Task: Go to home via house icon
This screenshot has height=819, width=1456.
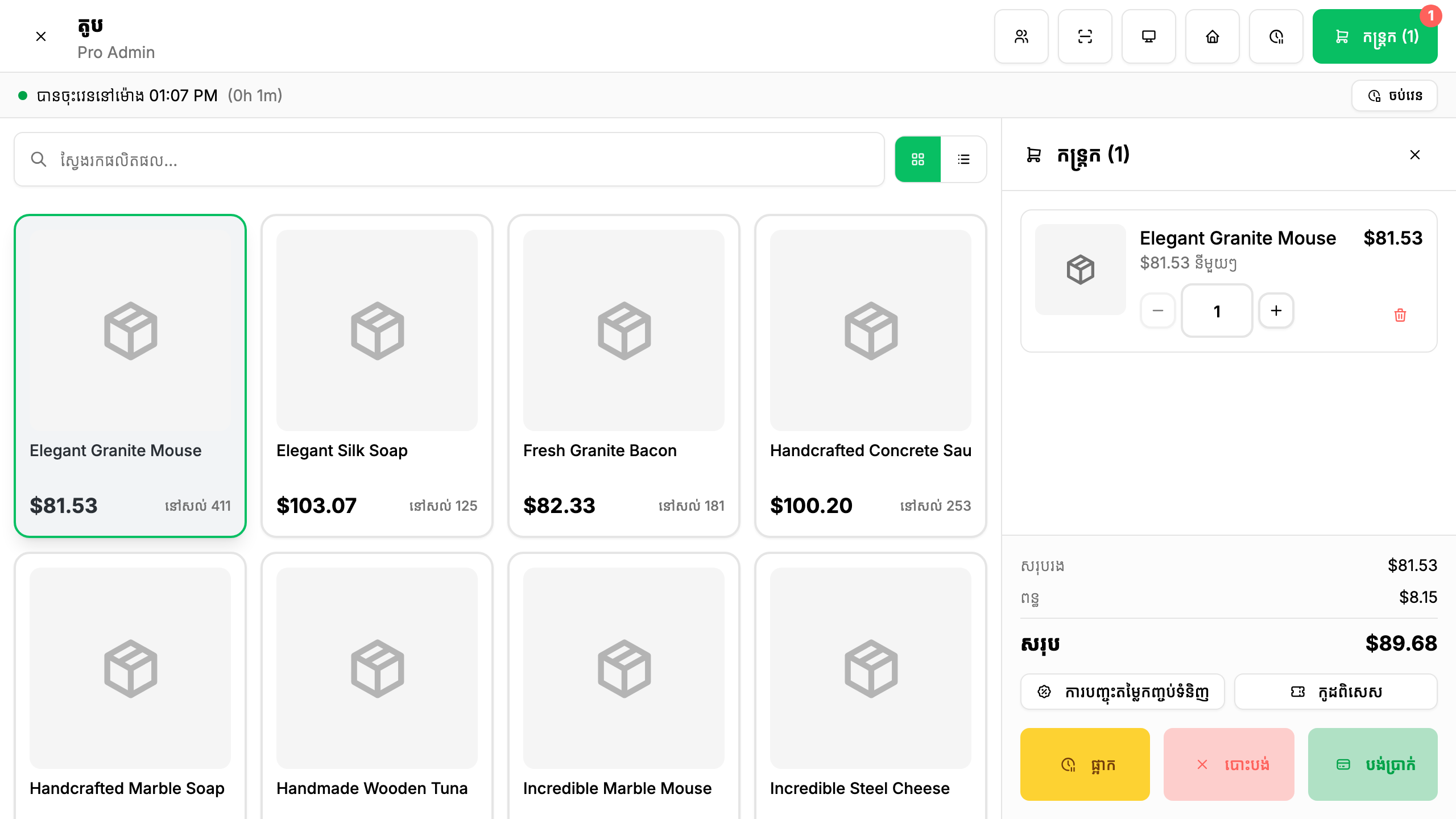Action: (x=1213, y=36)
